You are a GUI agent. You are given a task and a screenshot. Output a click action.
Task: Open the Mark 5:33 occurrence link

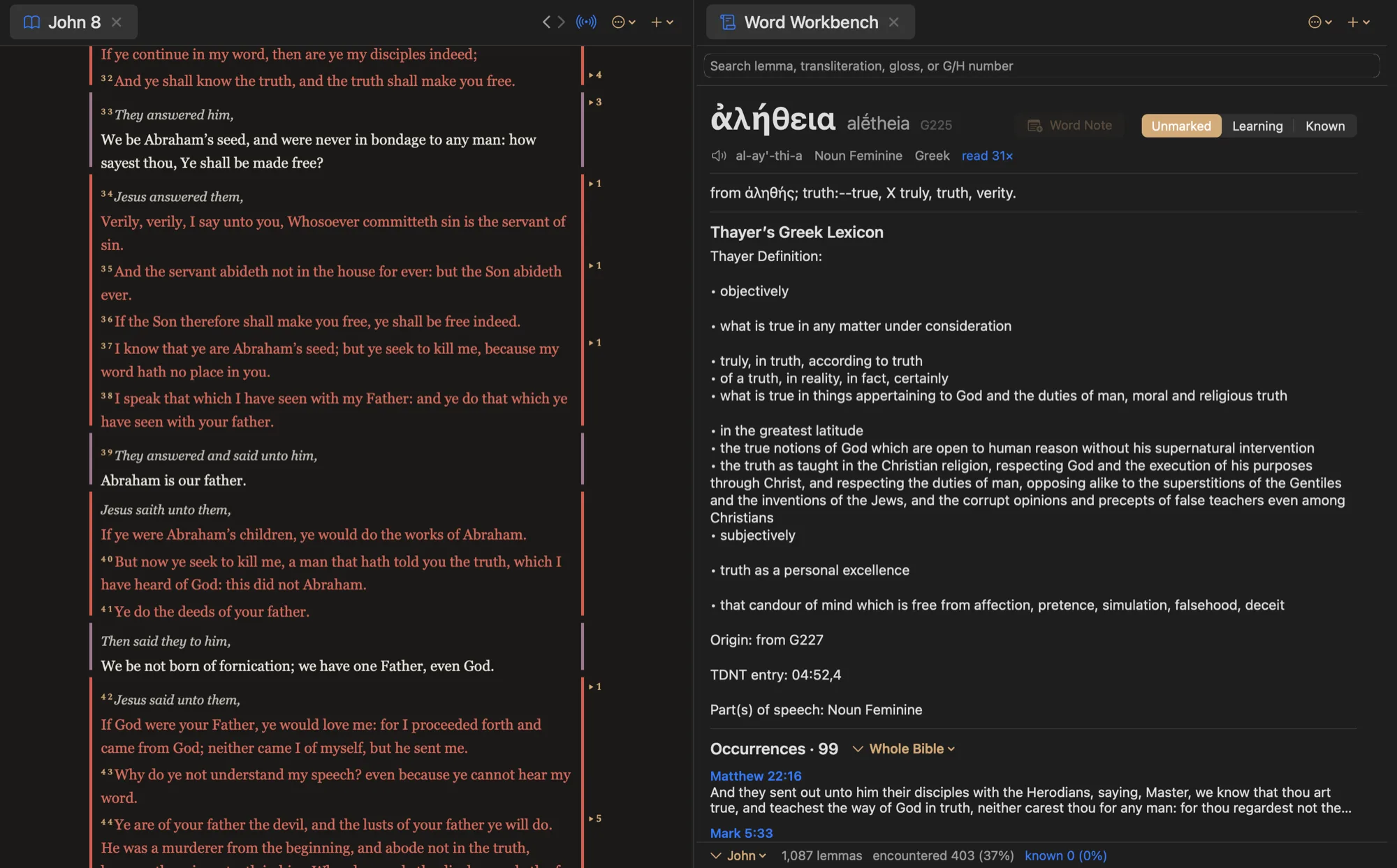click(741, 833)
